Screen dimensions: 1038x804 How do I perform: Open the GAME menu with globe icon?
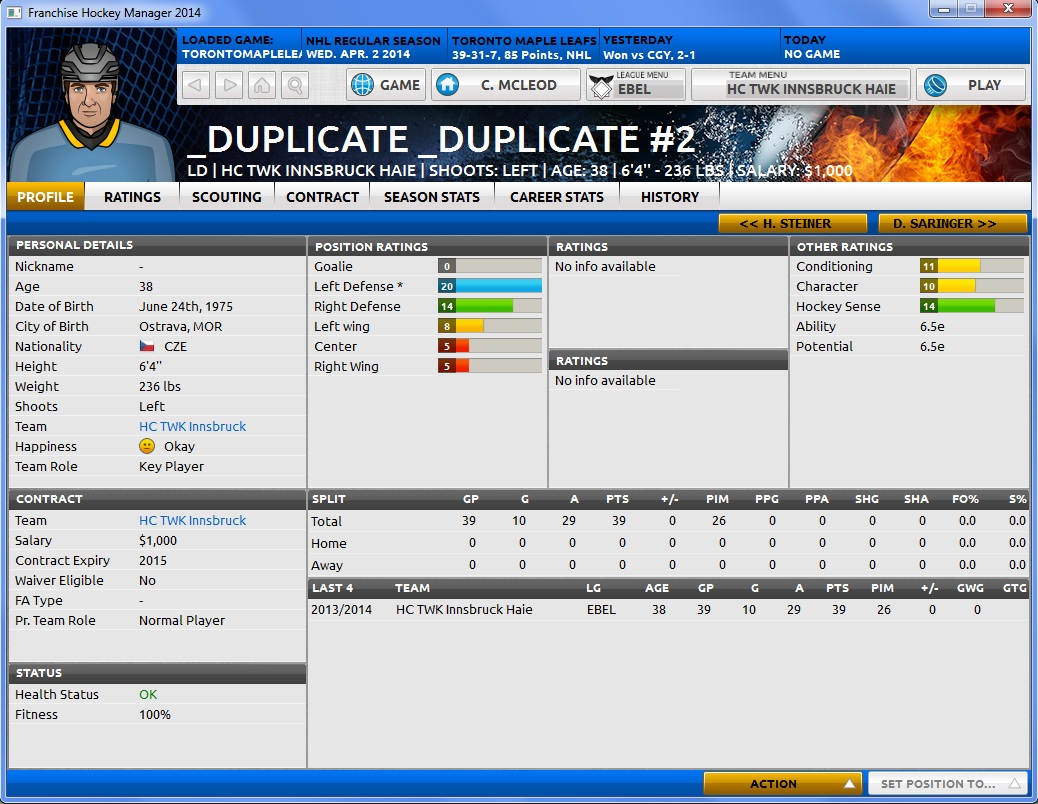[x=386, y=85]
